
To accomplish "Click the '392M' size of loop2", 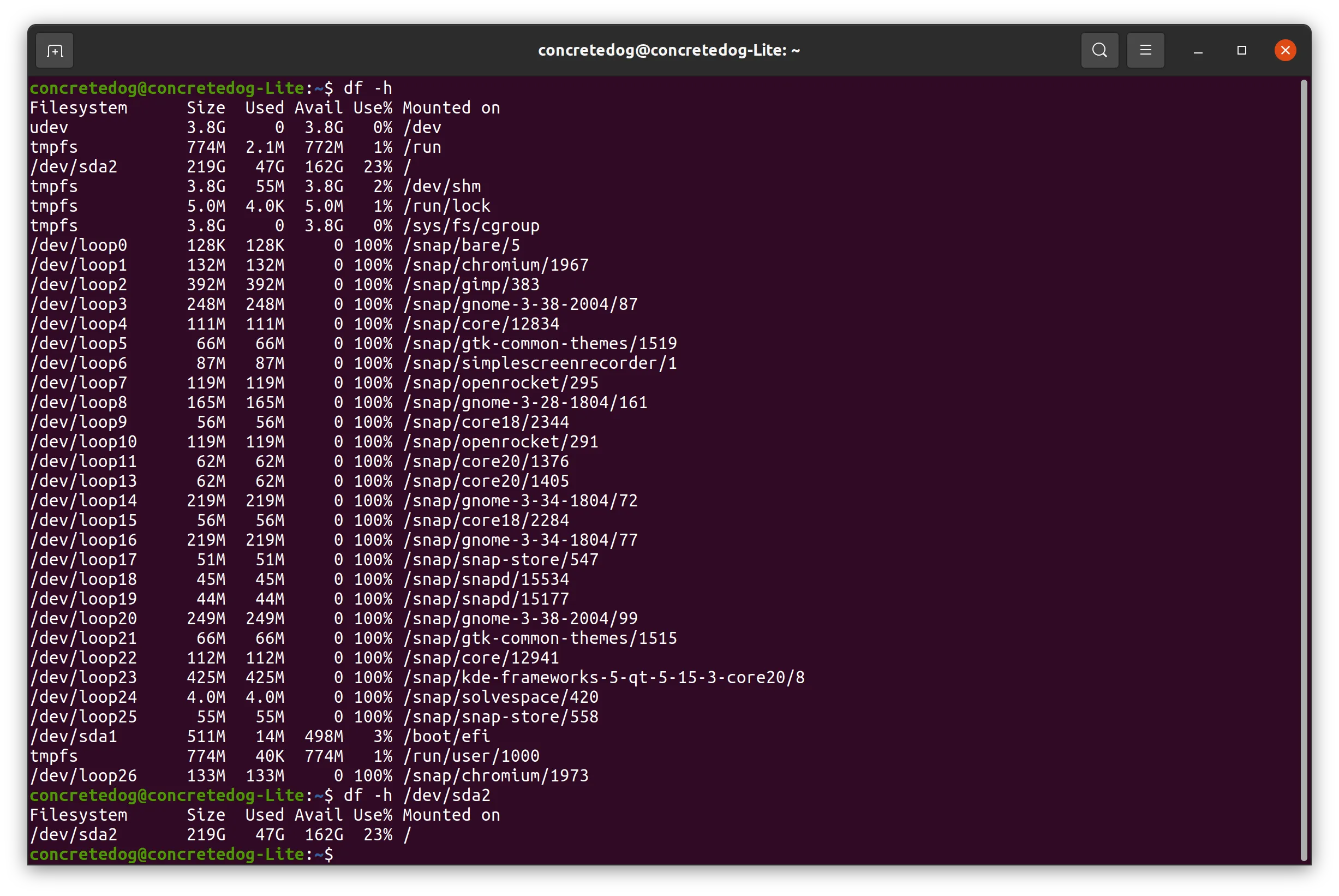I will (206, 285).
